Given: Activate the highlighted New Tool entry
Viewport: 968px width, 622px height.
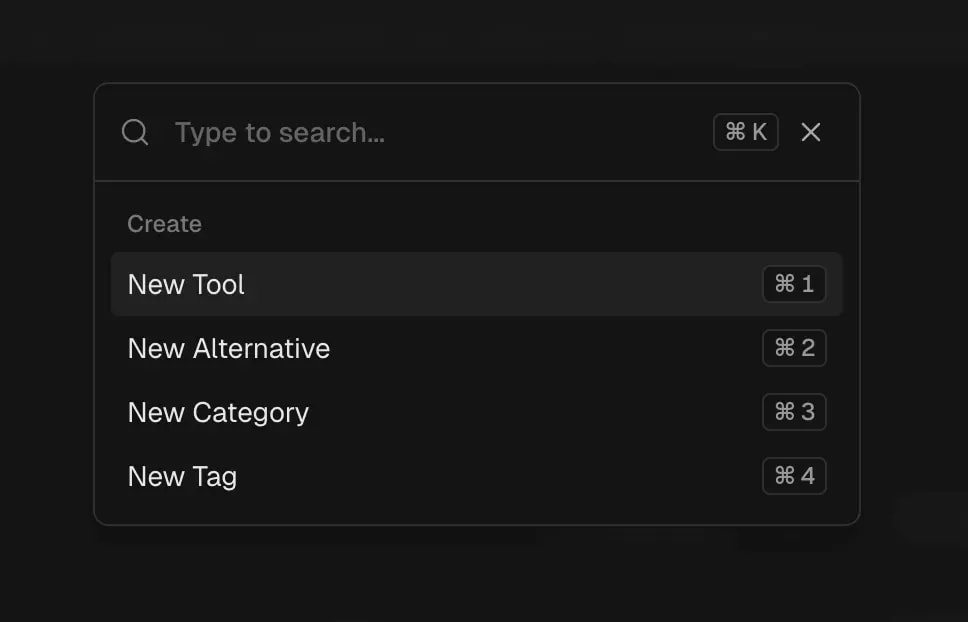Looking at the screenshot, I should [x=186, y=284].
